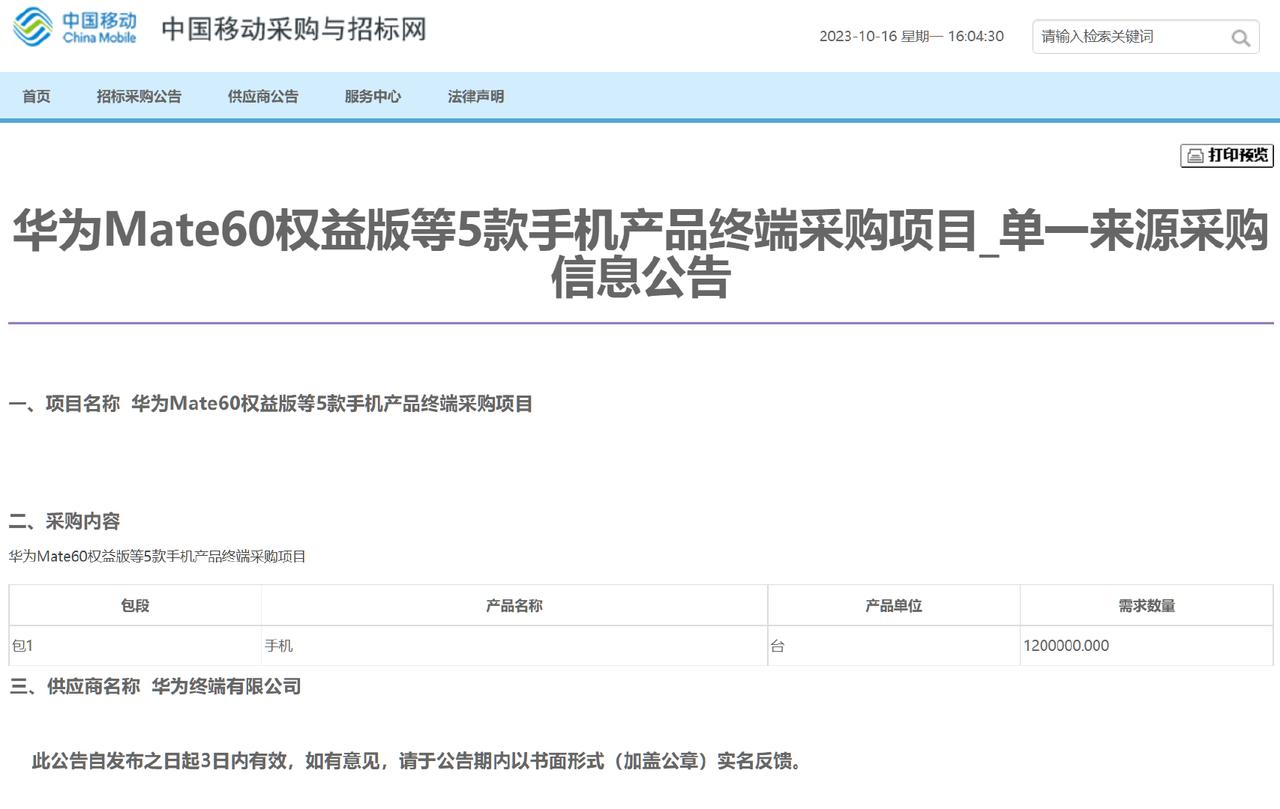This screenshot has width=1280, height=809.
Task: Open the 服务中心 menu item
Action: [x=373, y=97]
